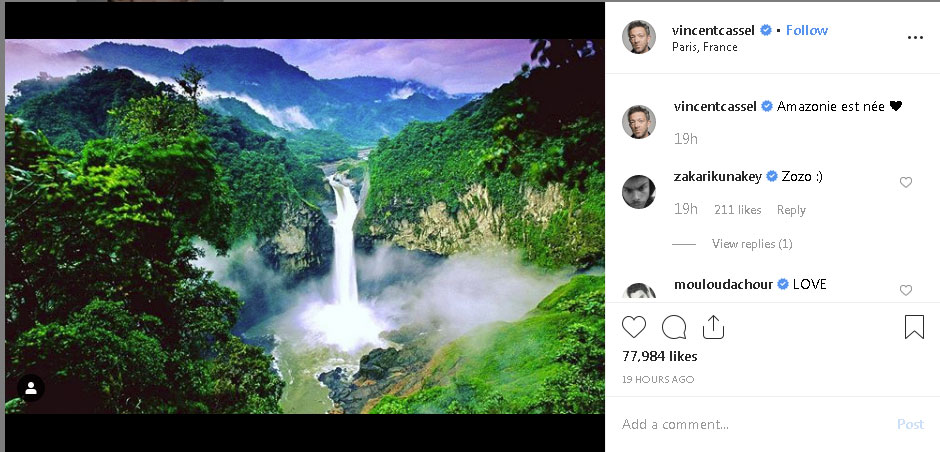940x452 pixels.
Task: Like the post with the heart icon
Action: click(x=634, y=327)
